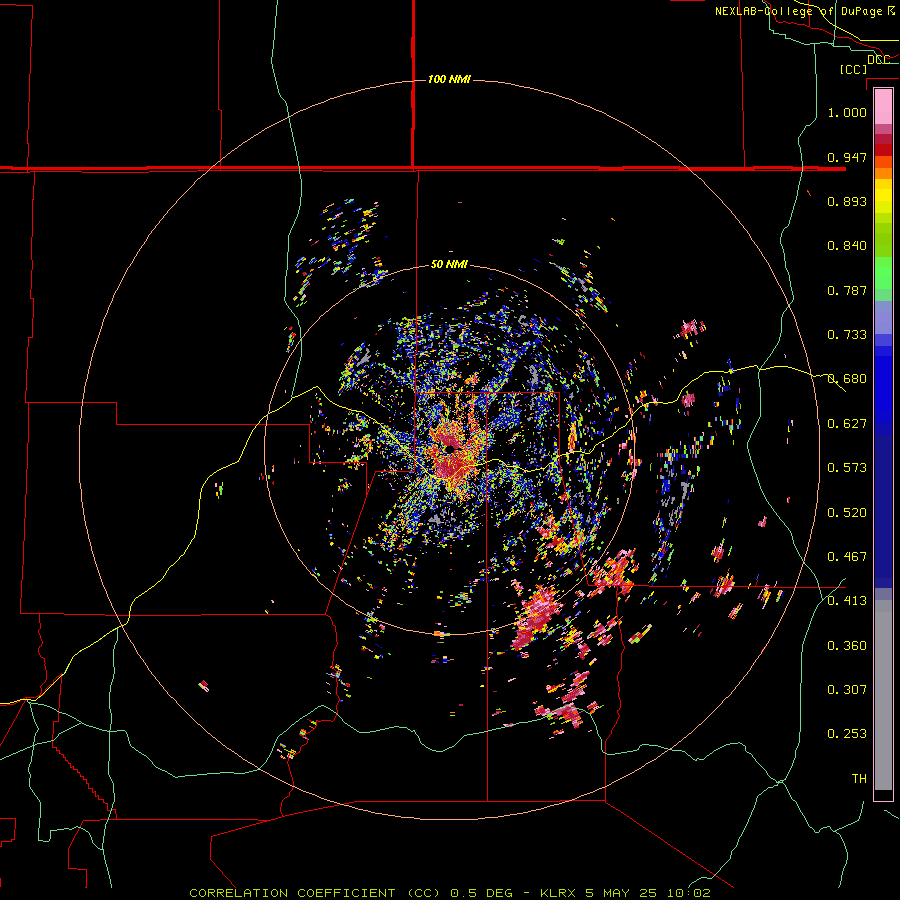Click the 0.573 scale value
This screenshot has height=900, width=900.
[x=847, y=467]
